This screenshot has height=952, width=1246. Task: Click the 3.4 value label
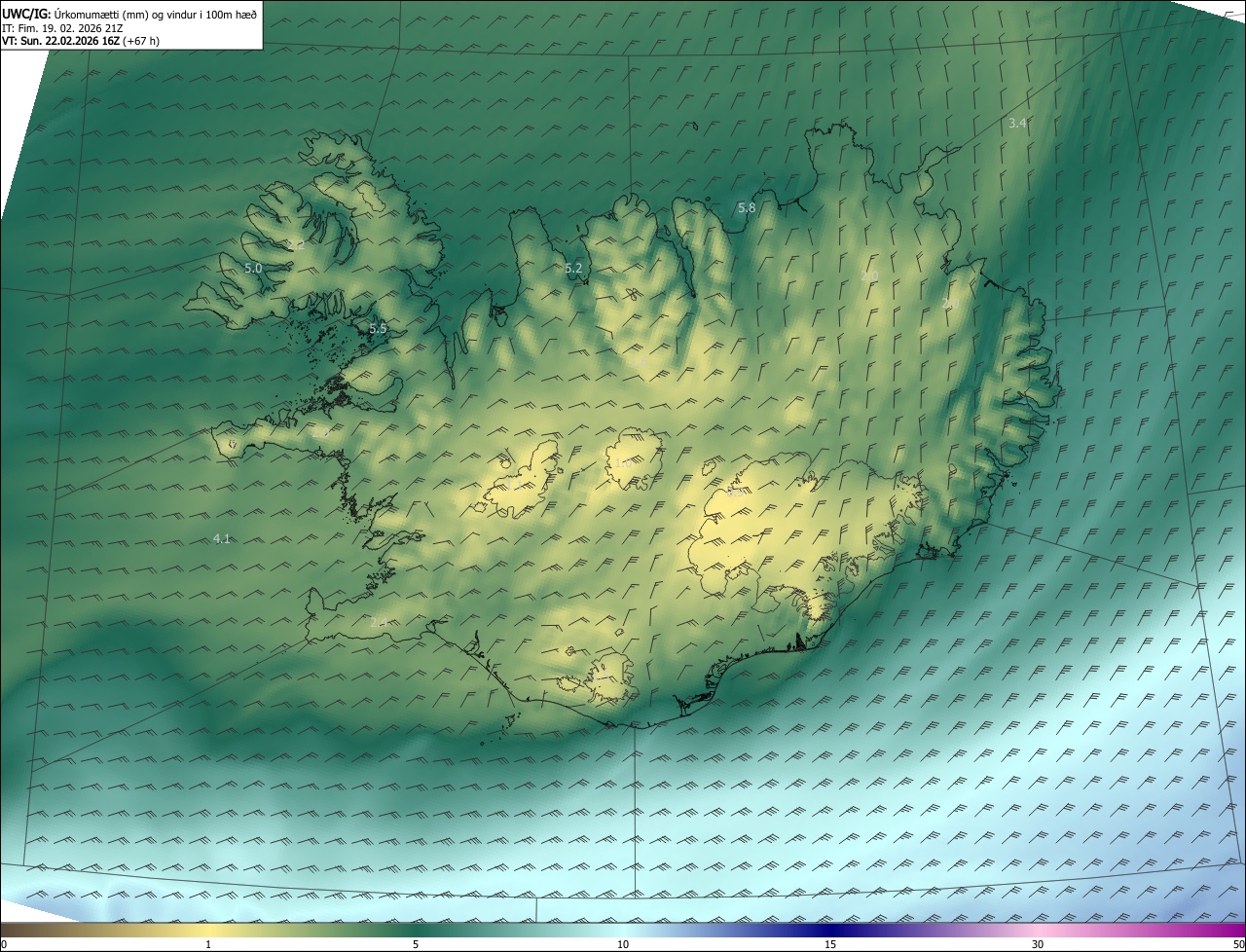[1017, 123]
